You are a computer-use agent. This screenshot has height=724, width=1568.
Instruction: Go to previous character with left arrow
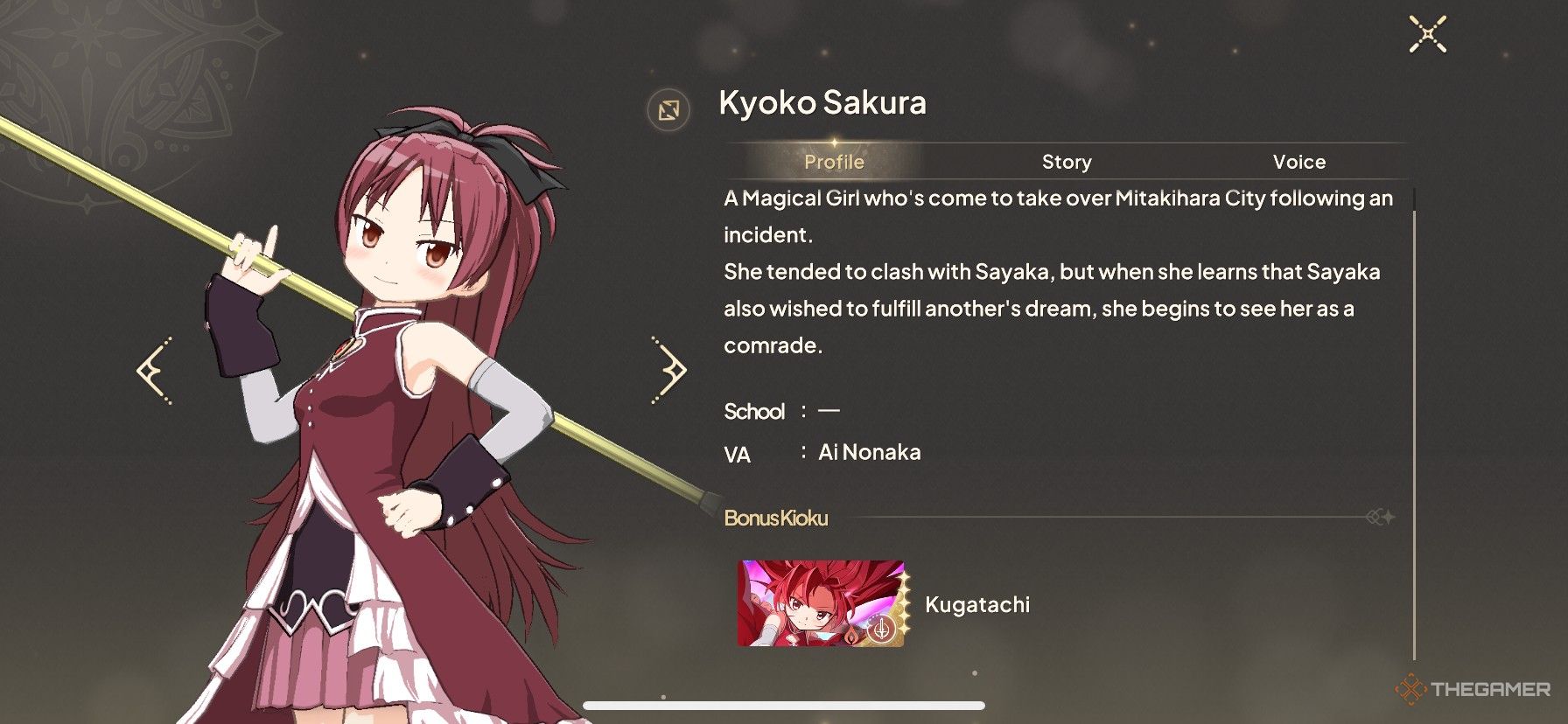tap(155, 371)
